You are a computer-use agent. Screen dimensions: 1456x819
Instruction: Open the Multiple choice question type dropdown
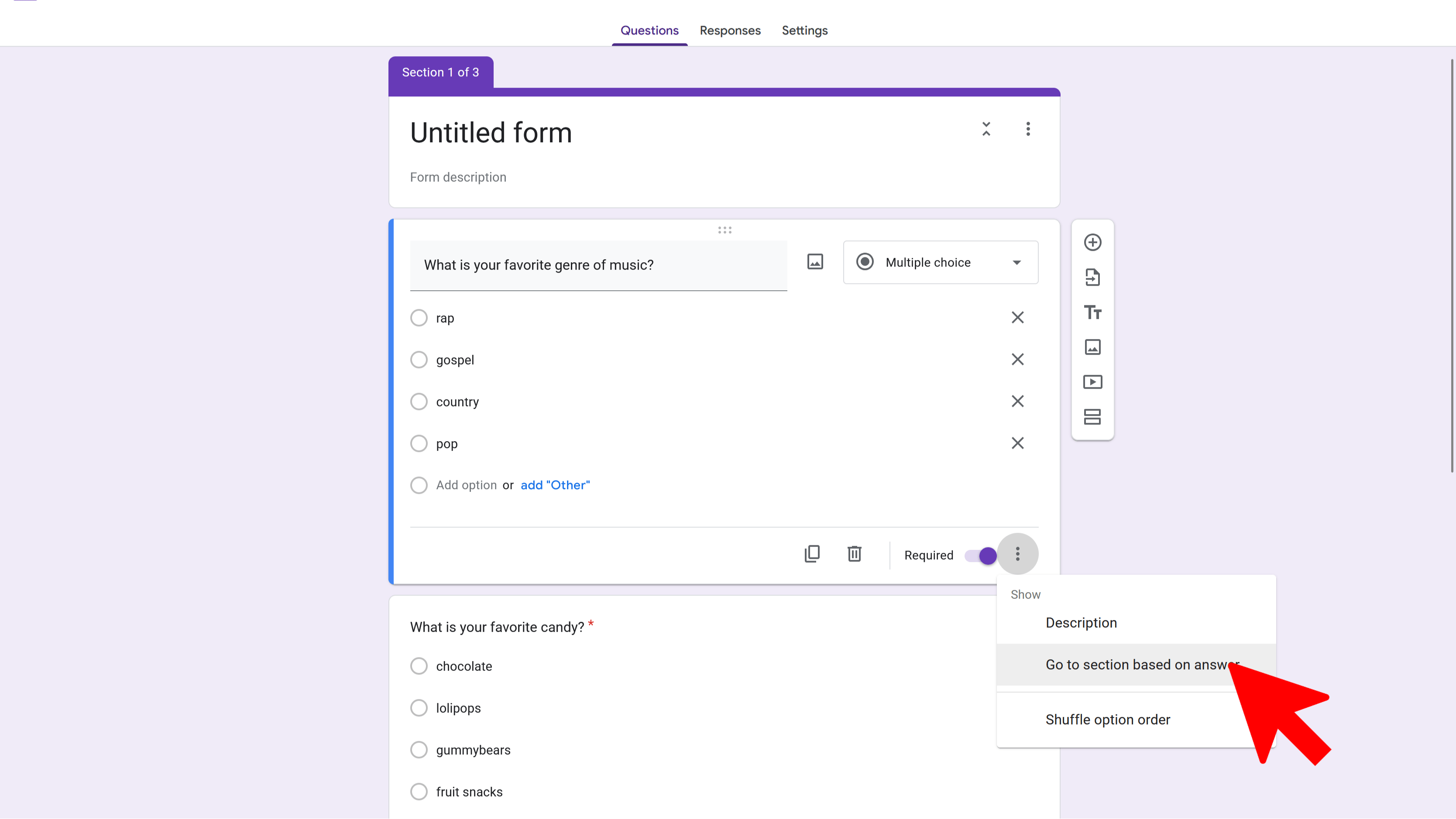pyautogui.click(x=940, y=262)
